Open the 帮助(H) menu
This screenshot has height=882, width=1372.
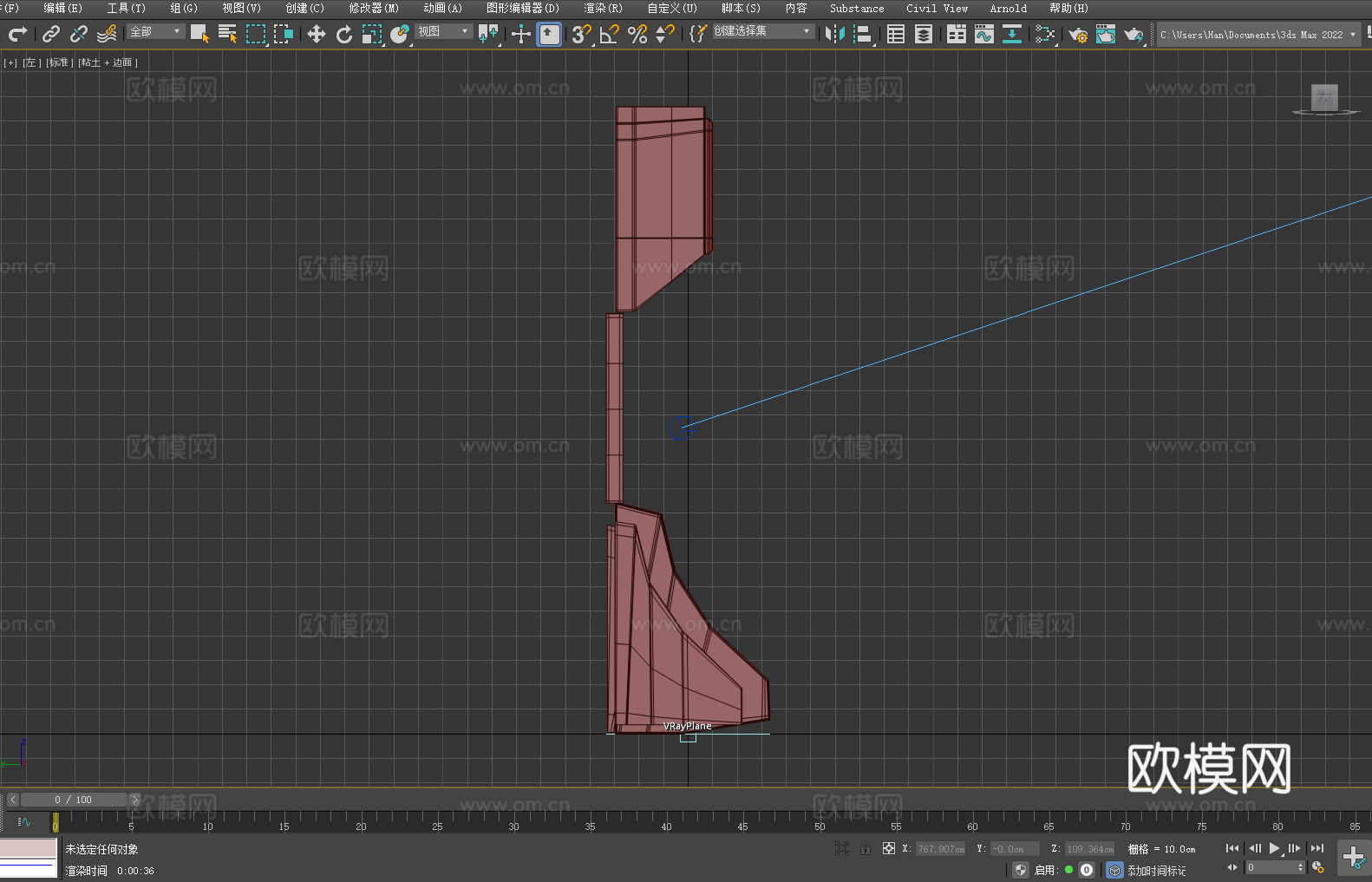(1068, 8)
